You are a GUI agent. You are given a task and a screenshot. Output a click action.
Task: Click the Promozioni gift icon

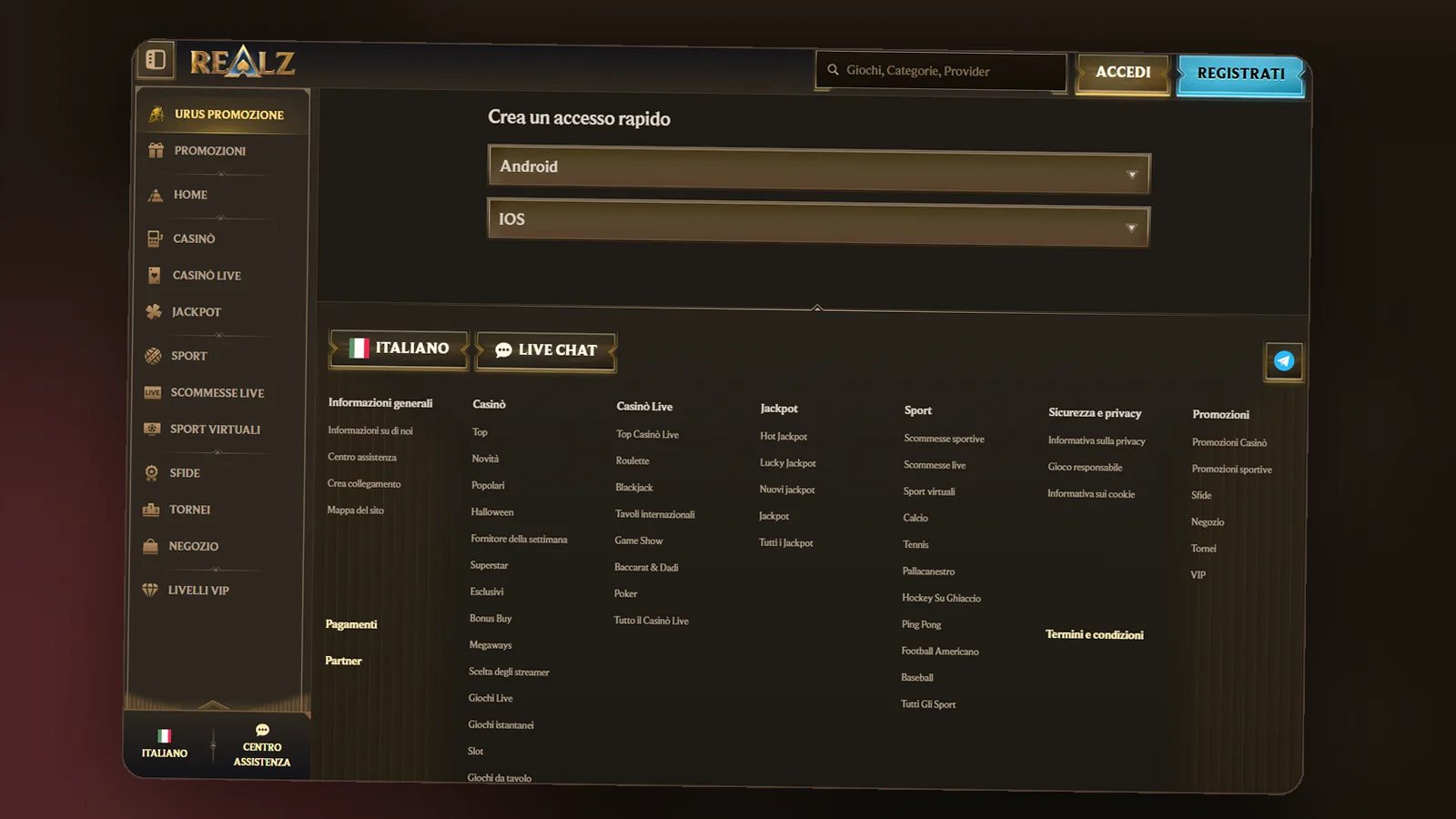coord(156,150)
